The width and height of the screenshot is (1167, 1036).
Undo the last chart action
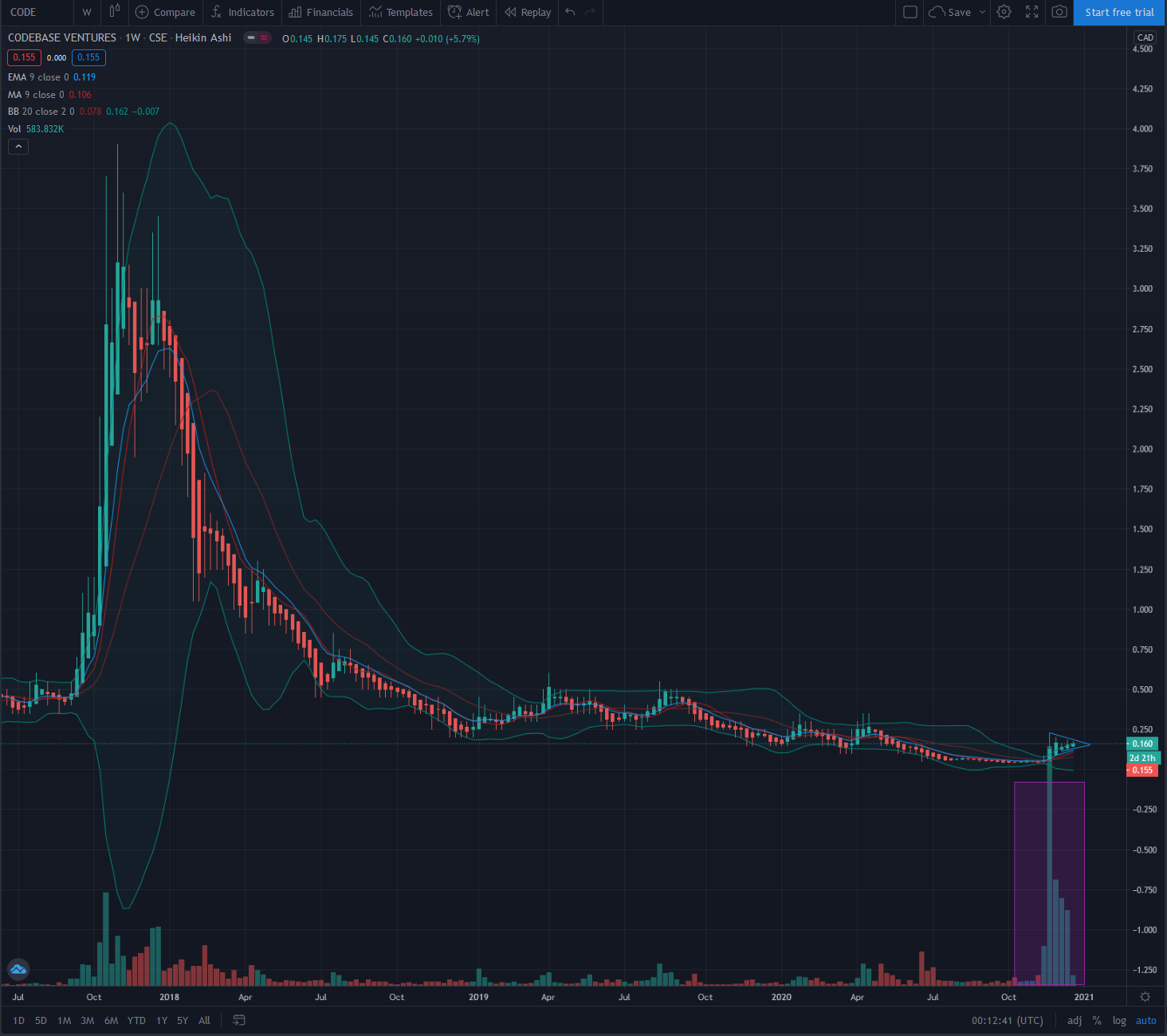[x=570, y=12]
